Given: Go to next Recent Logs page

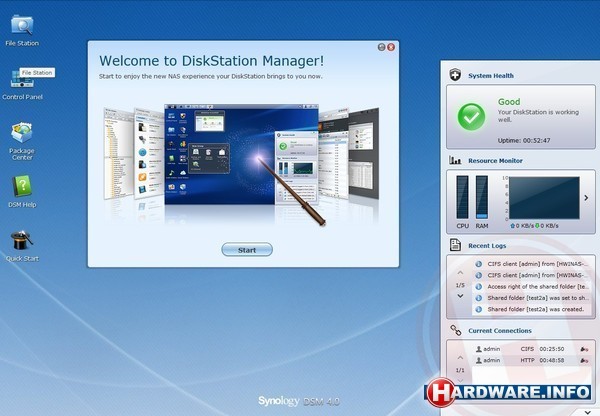Looking at the screenshot, I should [460, 296].
